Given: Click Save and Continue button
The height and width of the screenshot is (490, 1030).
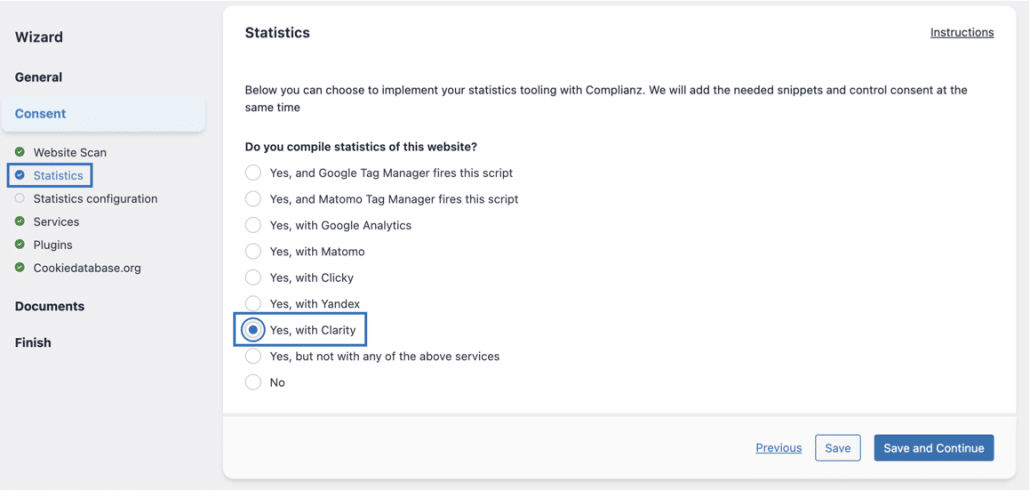Looking at the screenshot, I should tap(934, 448).
